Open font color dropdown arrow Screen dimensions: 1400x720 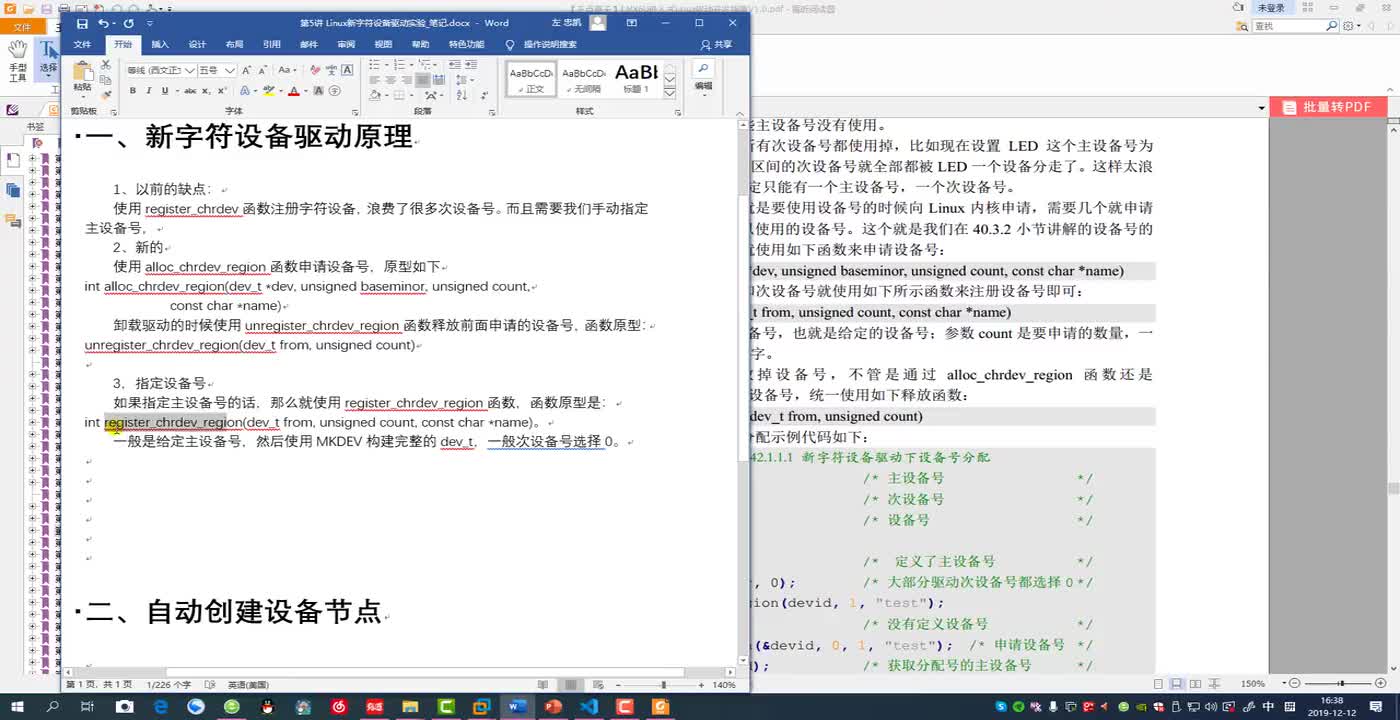(306, 91)
